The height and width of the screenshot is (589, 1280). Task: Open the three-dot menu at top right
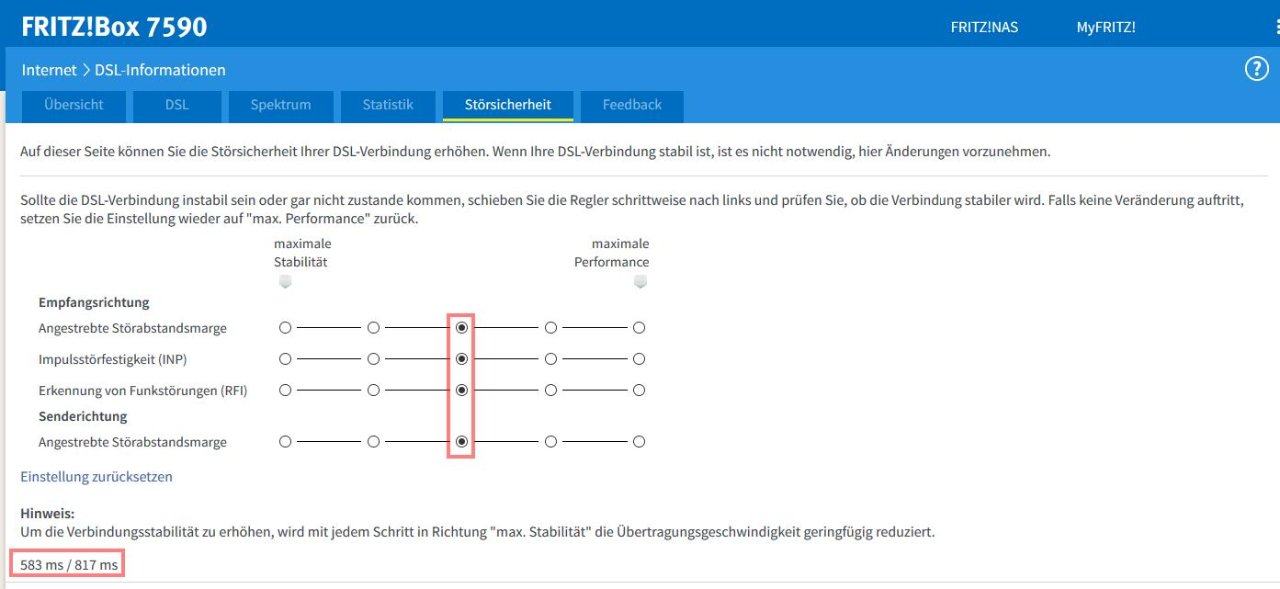[x=1277, y=28]
